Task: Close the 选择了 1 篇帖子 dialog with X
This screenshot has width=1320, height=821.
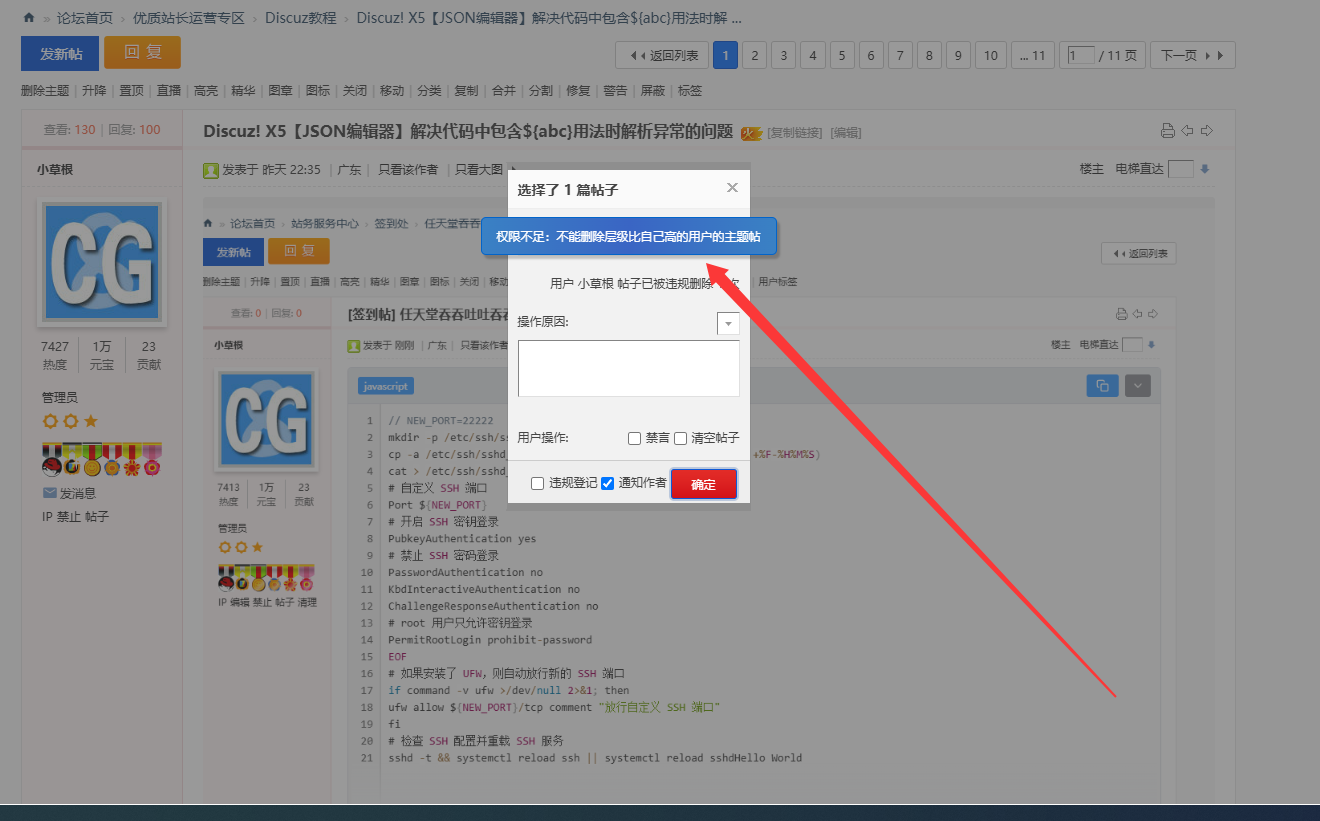Action: (732, 188)
